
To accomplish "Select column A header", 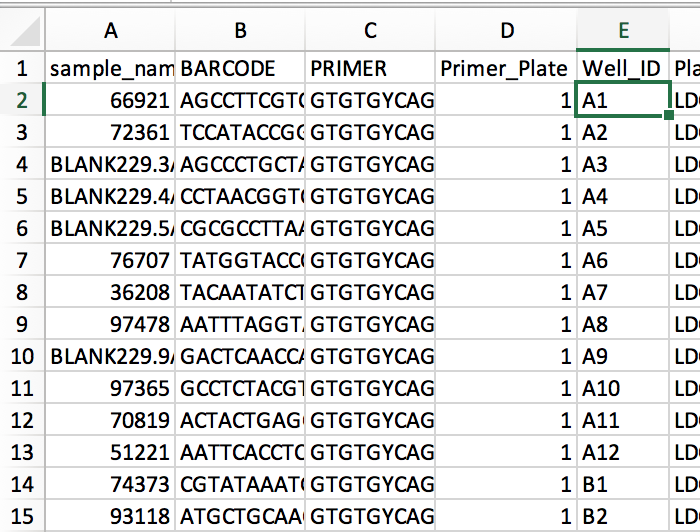I will pyautogui.click(x=110, y=30).
